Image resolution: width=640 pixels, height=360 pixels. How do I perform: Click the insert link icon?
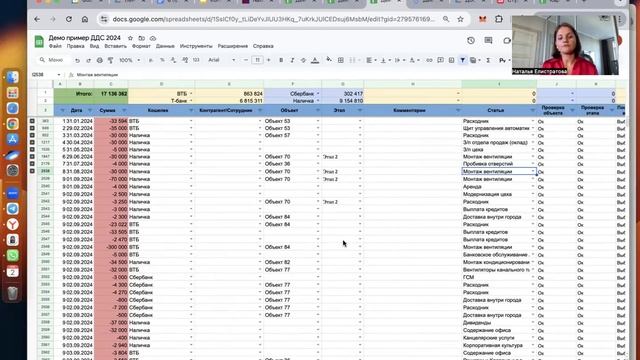tap(429, 60)
